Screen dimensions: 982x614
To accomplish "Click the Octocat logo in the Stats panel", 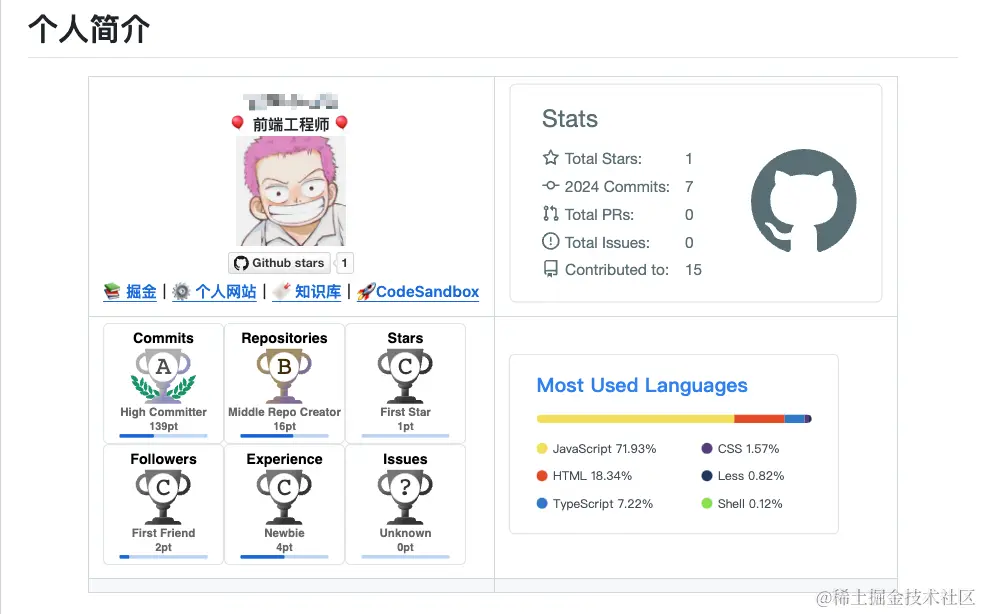I will (x=803, y=201).
